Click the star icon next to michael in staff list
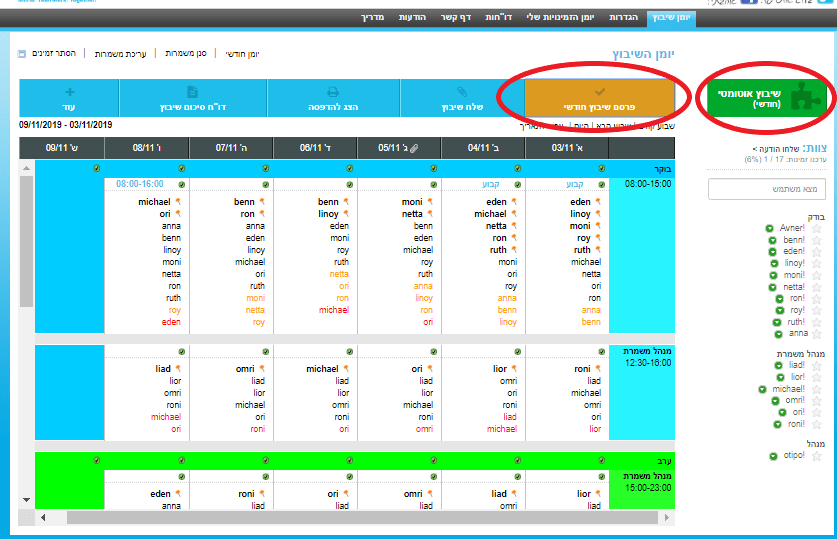 click(x=816, y=389)
